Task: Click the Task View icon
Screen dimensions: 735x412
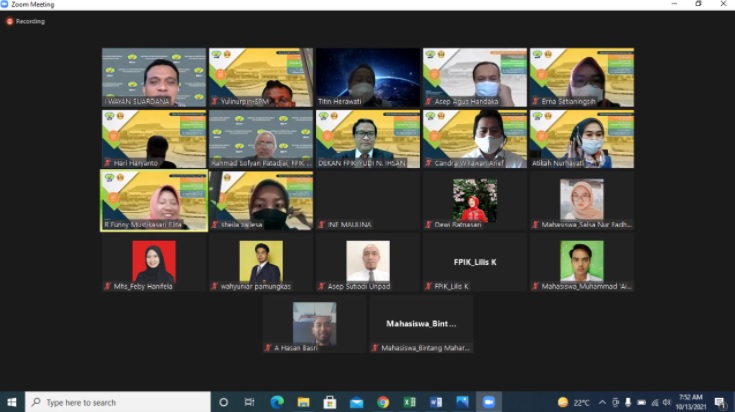Action: click(x=250, y=402)
